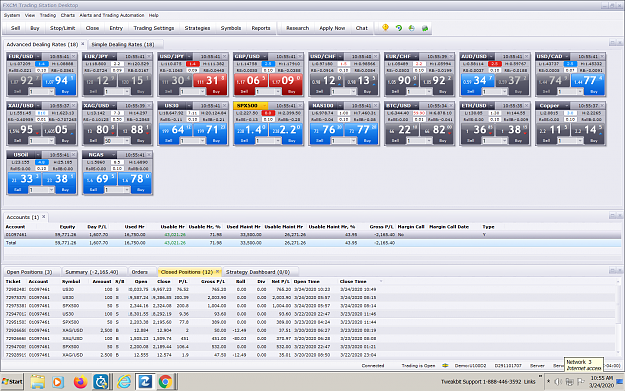Click the globe toolbar icon beside Chat
Image resolution: width=625 pixels, height=391 pixels.
tap(412, 28)
